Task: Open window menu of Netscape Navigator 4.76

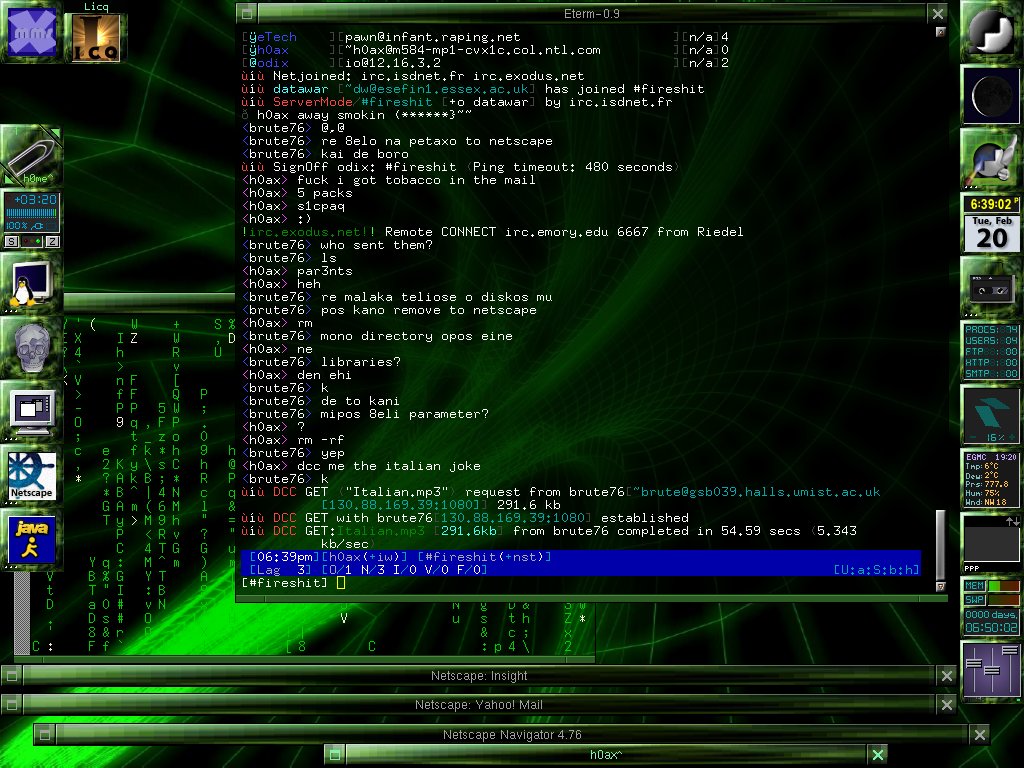Action: [44, 735]
